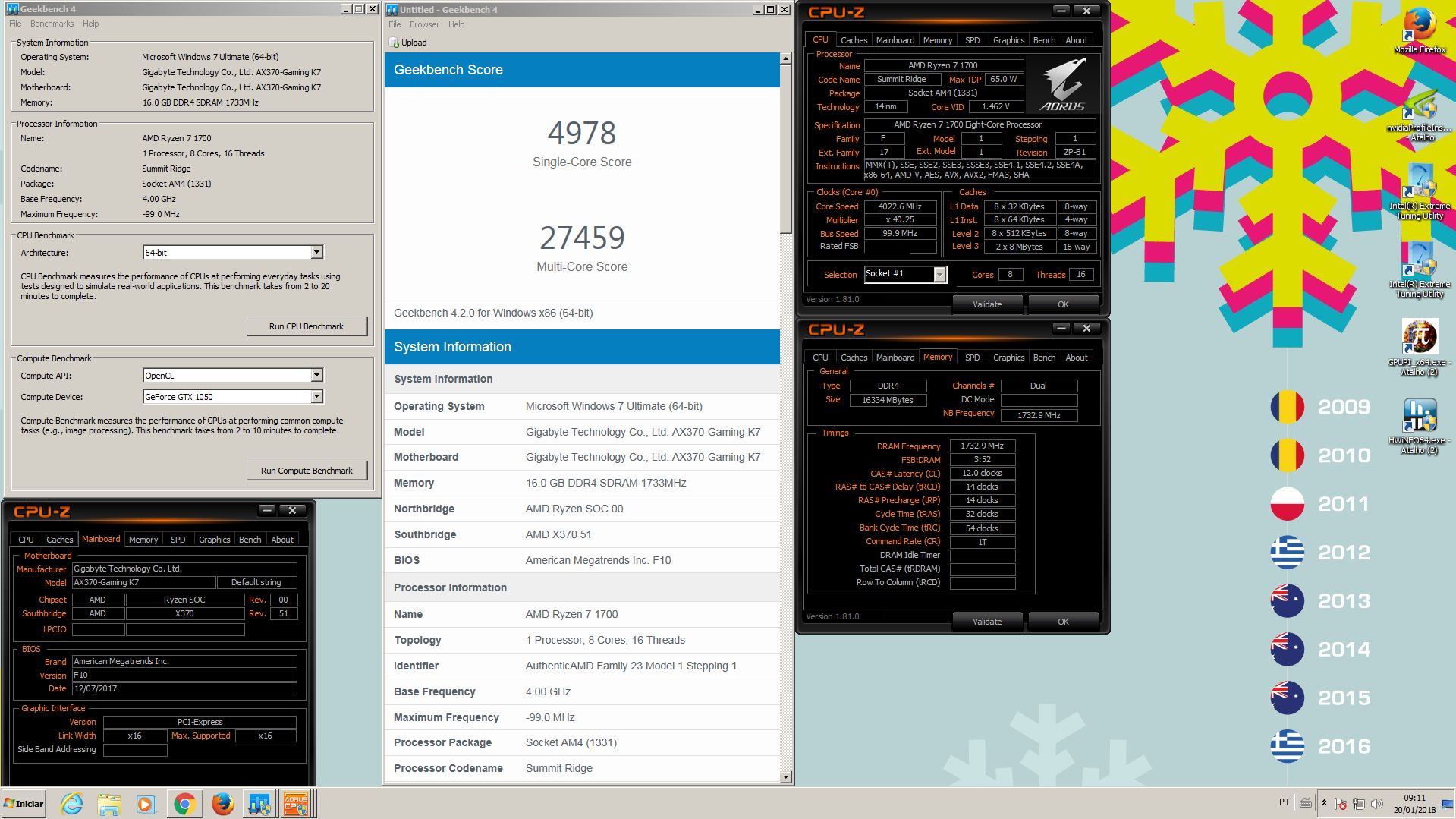The image size is (1456, 819).
Task: Open Windows Explorer folder icon in taskbar
Action: tap(109, 804)
